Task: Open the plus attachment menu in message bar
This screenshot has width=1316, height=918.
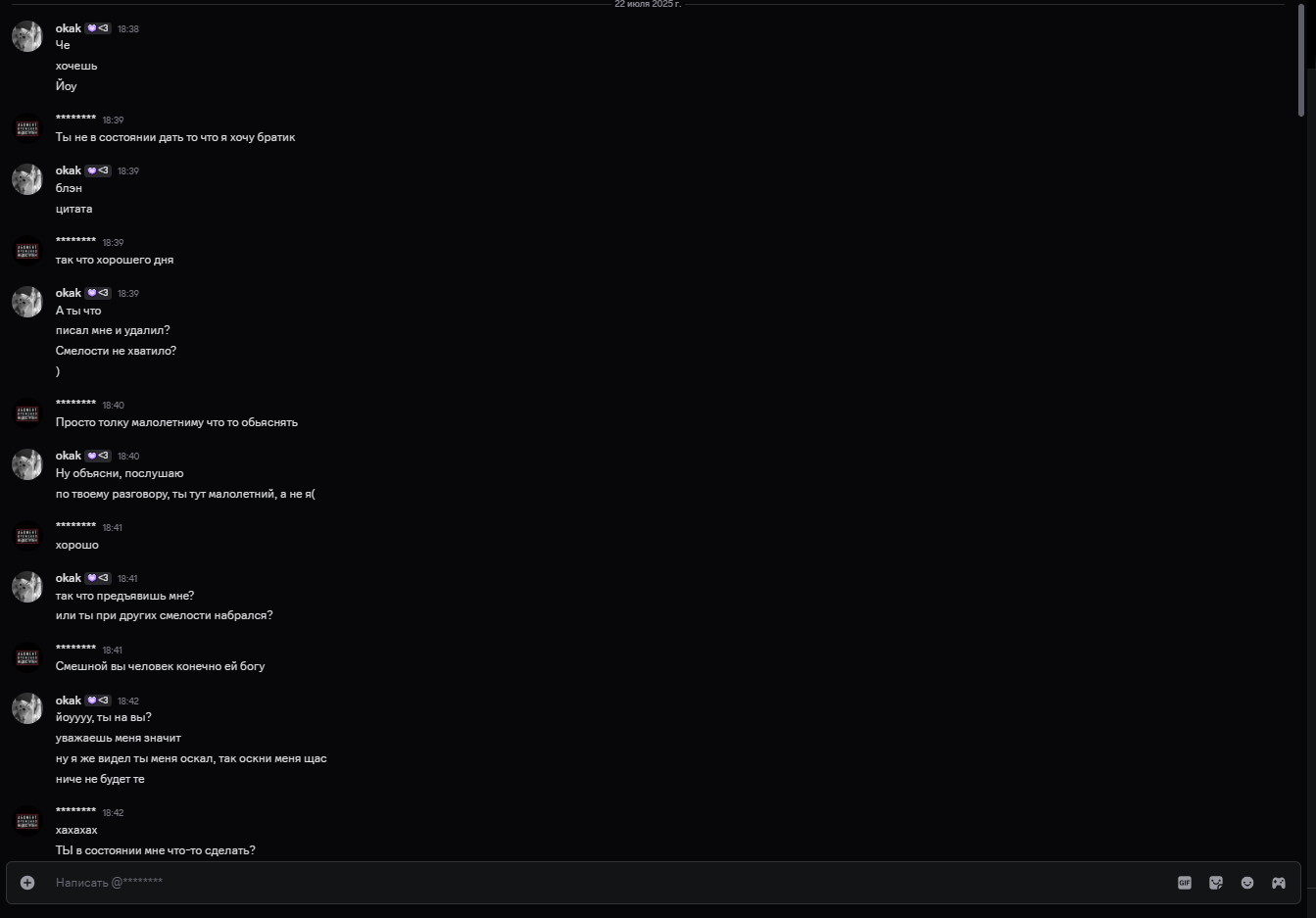Action: point(27,883)
